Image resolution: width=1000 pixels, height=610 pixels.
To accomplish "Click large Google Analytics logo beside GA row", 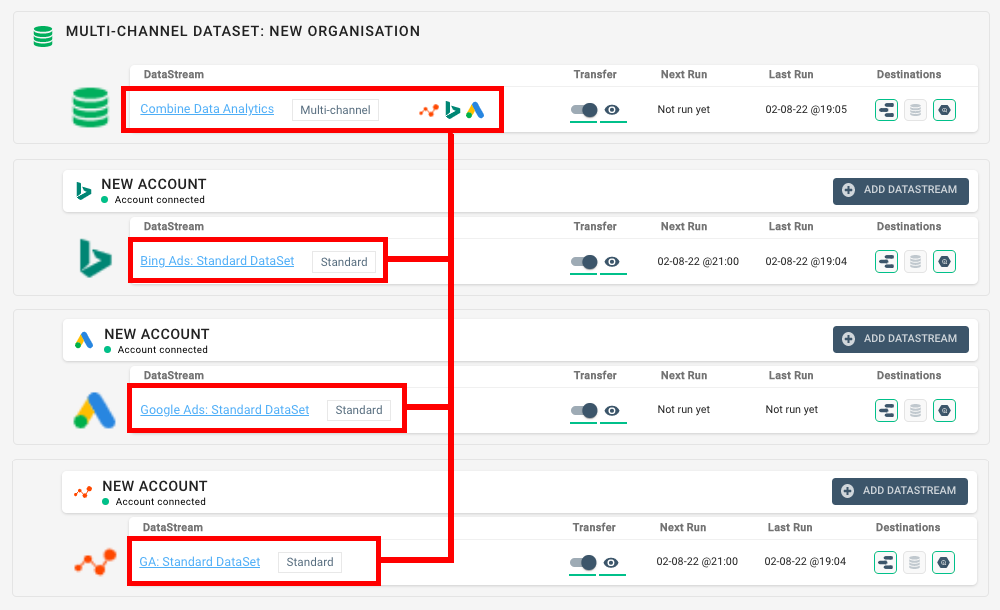I will coord(95,562).
